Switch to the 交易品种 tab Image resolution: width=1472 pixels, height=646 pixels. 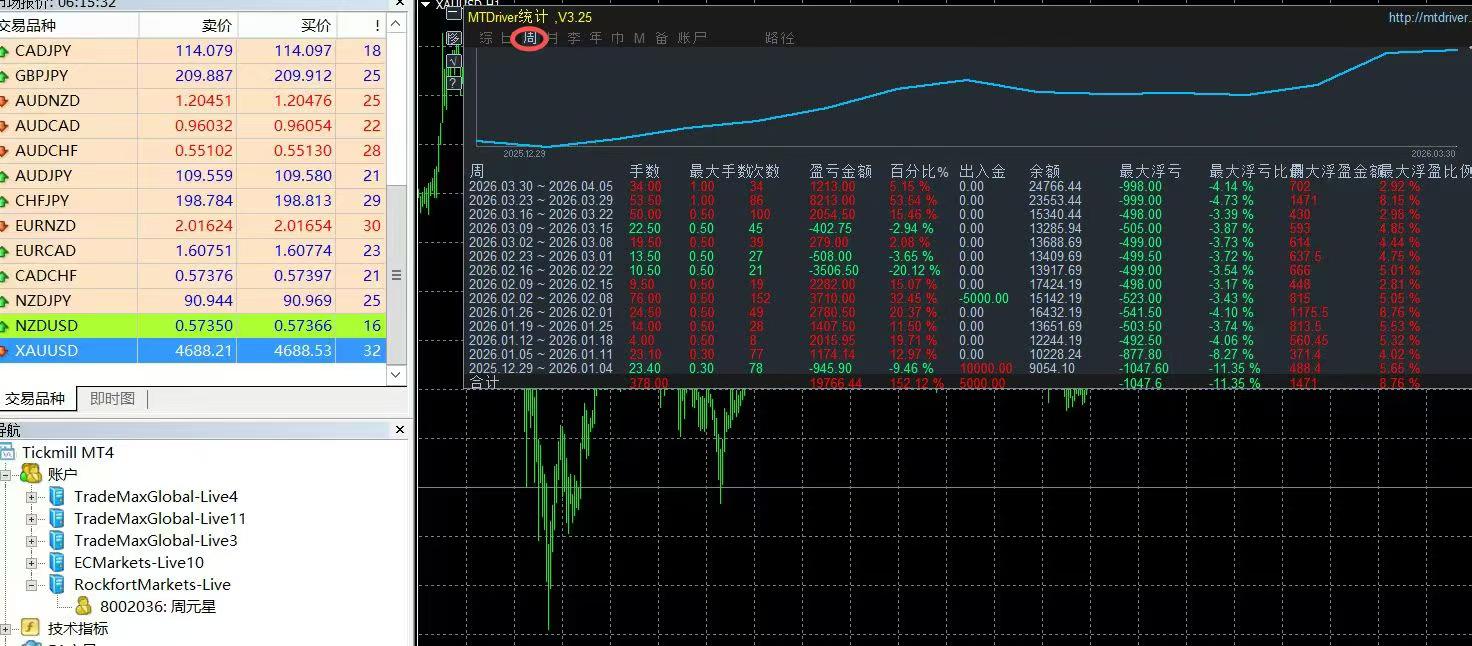(35, 399)
